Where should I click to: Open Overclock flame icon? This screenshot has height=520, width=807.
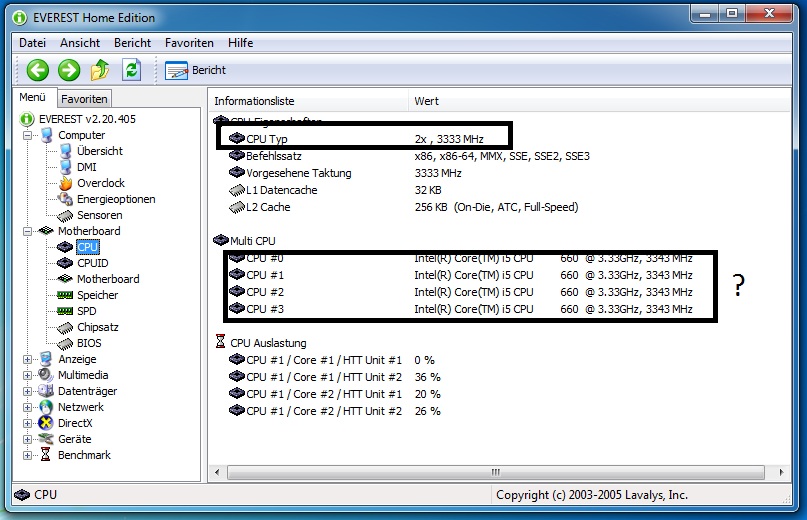click(65, 183)
